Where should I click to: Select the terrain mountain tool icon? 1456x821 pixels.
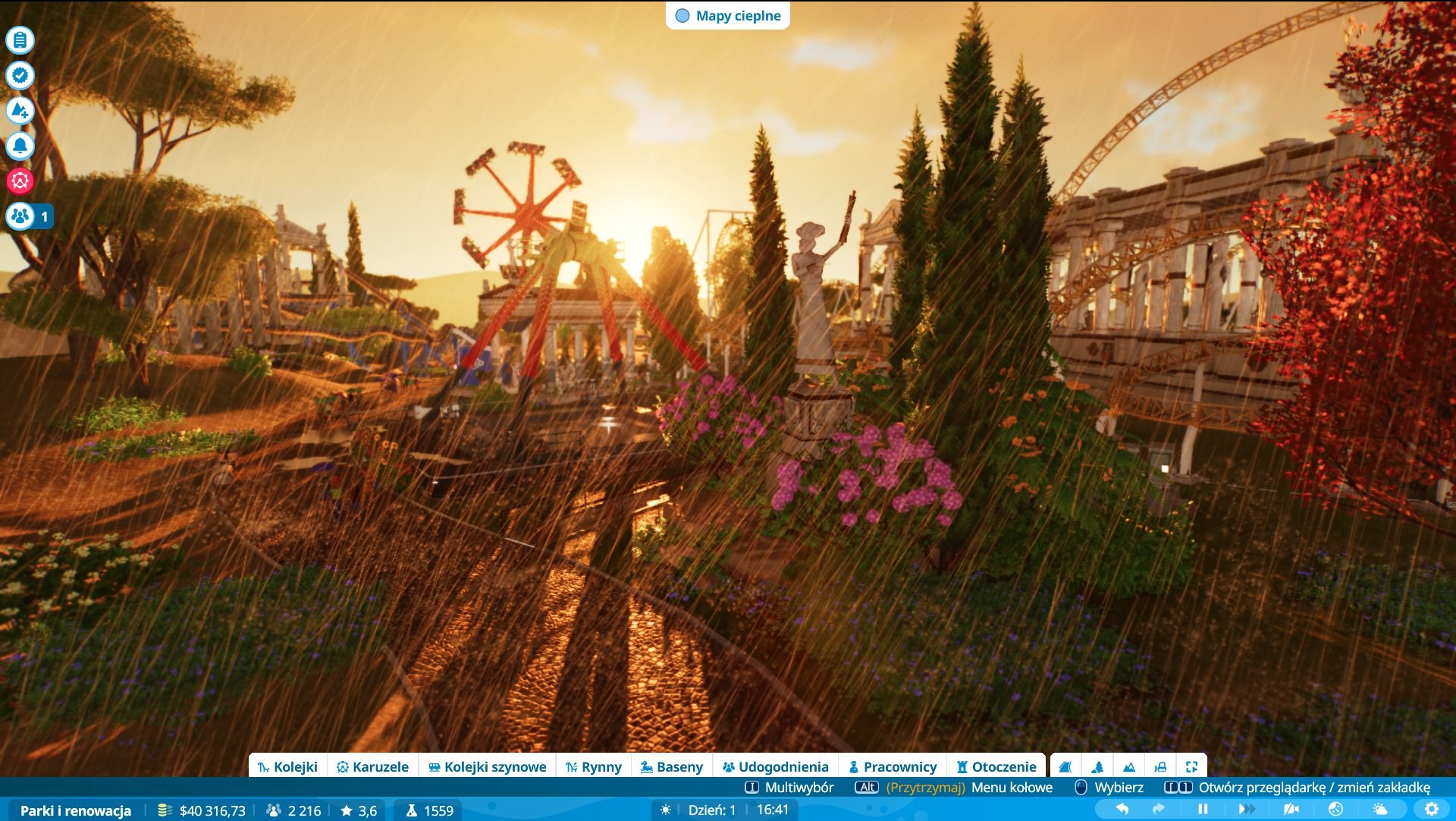(x=1129, y=767)
